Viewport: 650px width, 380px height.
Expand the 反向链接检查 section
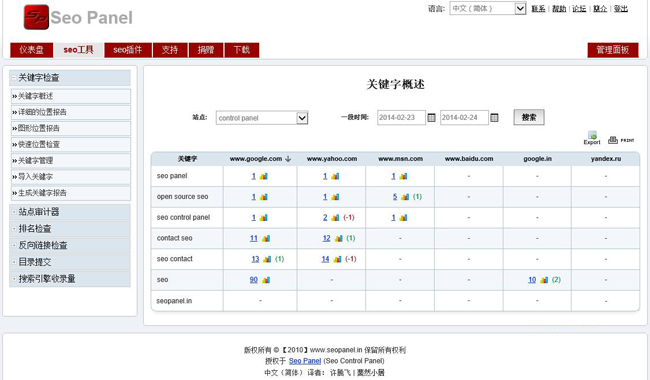click(x=70, y=245)
